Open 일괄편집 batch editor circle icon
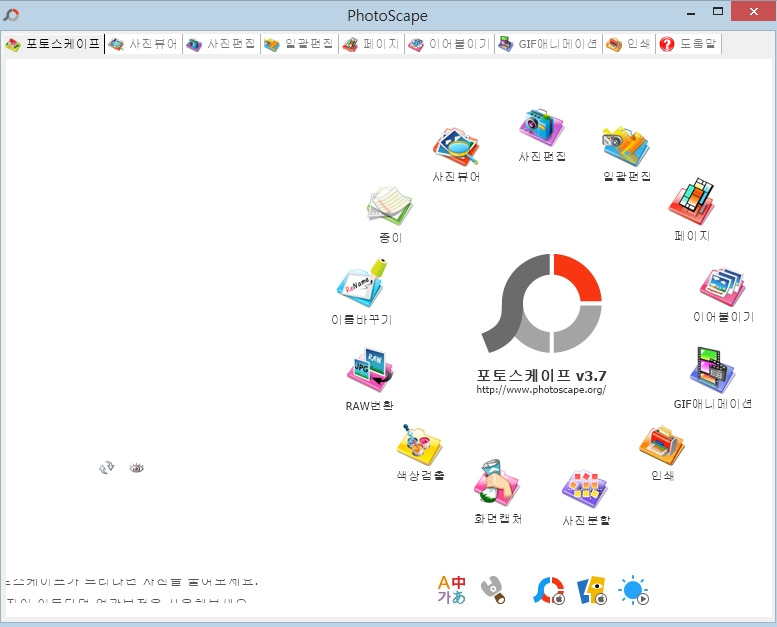This screenshot has width=777, height=627. [x=626, y=147]
